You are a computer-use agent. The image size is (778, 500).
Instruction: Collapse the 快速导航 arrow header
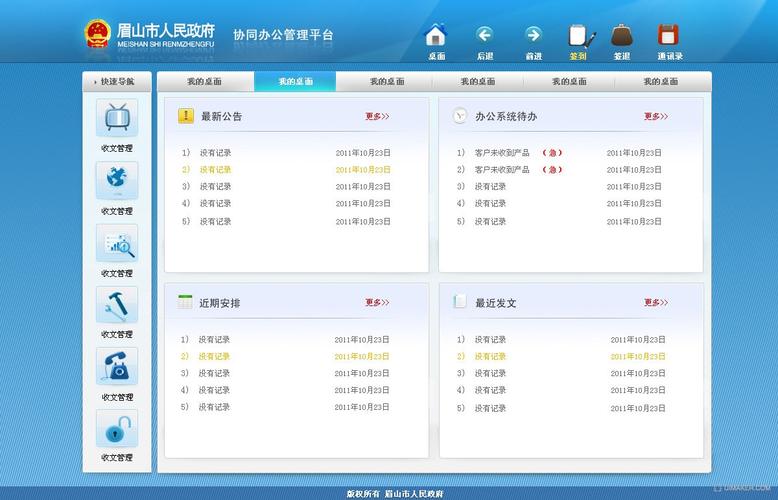point(117,82)
